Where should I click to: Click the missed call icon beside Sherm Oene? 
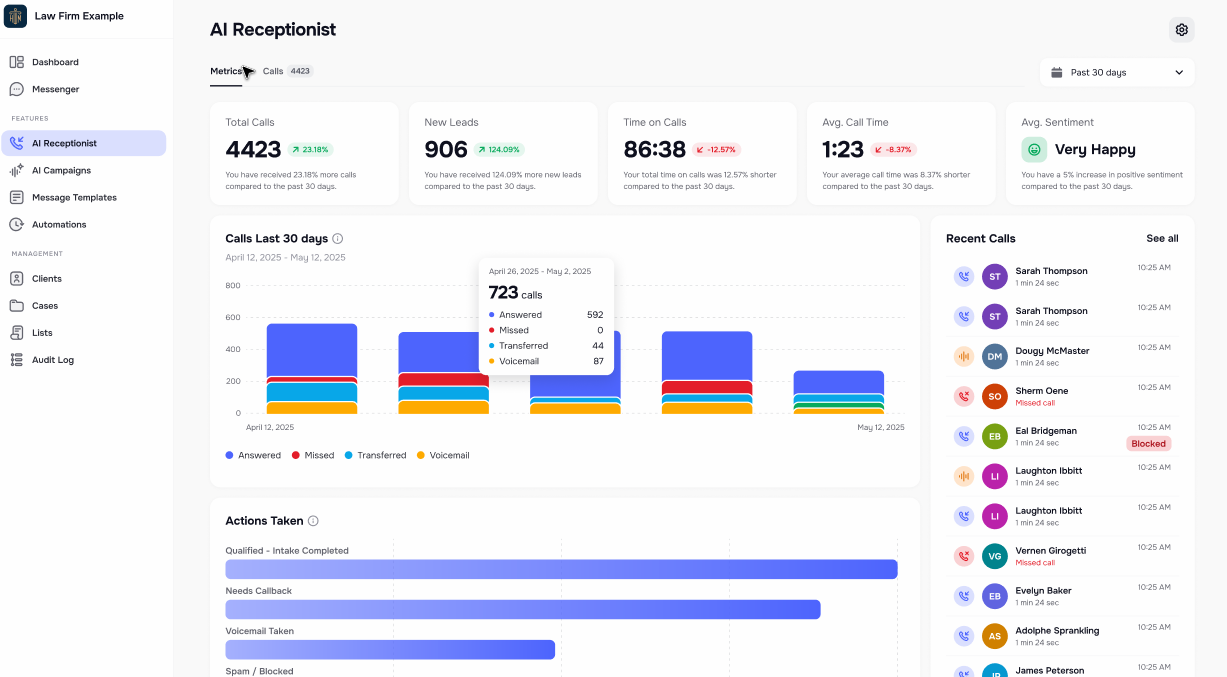pyautogui.click(x=963, y=396)
